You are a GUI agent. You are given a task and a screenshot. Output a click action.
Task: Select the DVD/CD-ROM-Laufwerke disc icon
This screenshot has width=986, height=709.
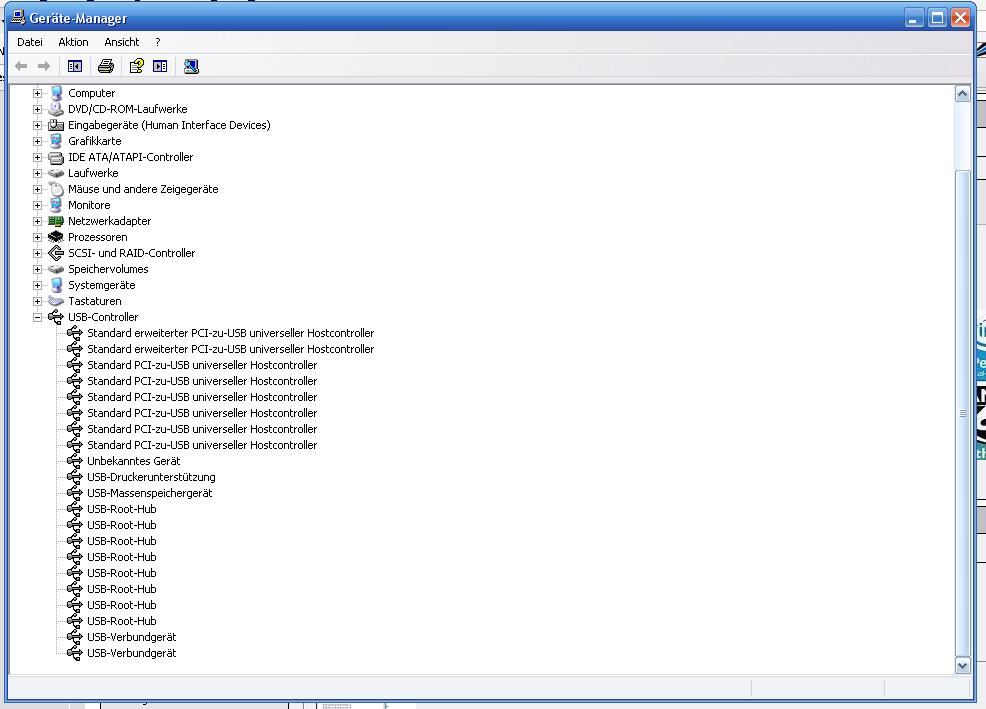[x=56, y=109]
